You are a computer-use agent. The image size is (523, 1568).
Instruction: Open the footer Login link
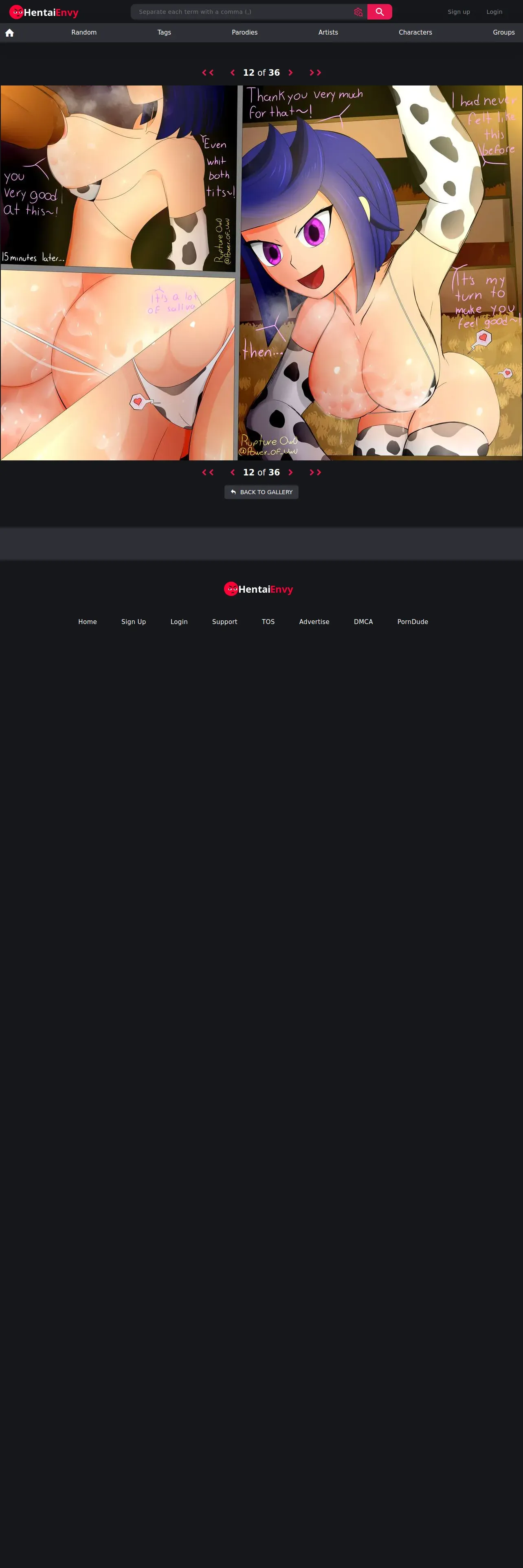pos(179,622)
